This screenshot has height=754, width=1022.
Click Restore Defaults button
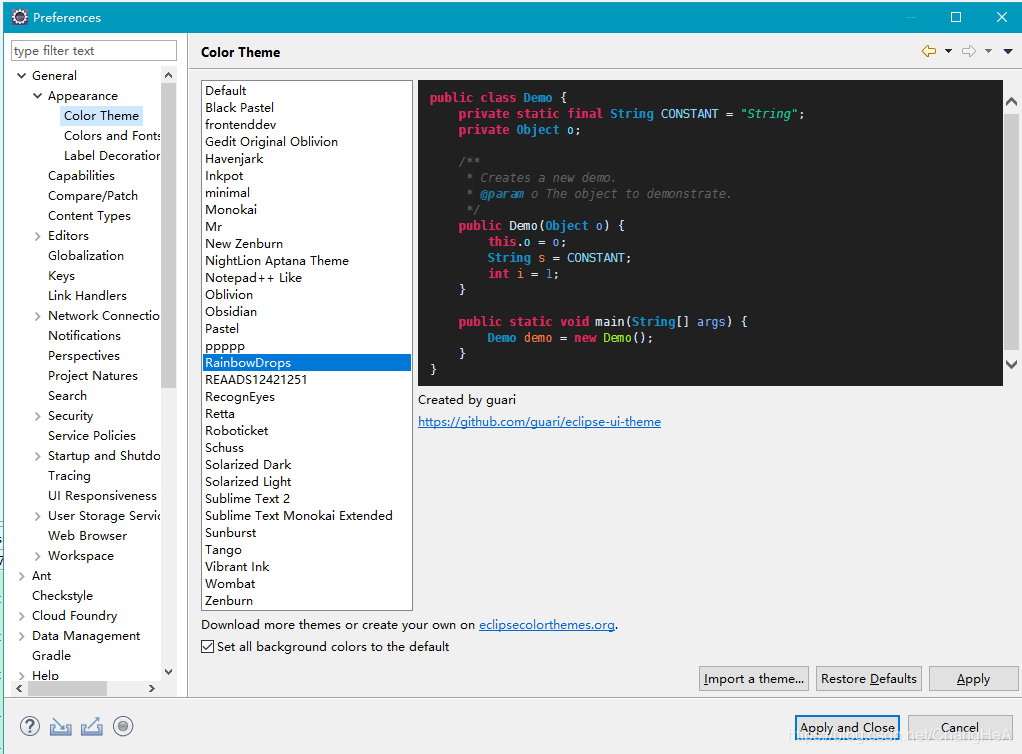pos(869,678)
